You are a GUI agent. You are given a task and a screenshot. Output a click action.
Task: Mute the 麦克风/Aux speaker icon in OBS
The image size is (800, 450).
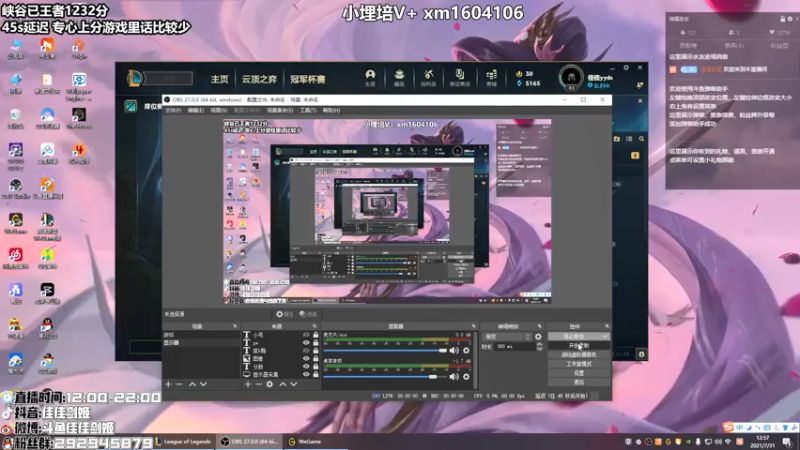coord(454,351)
